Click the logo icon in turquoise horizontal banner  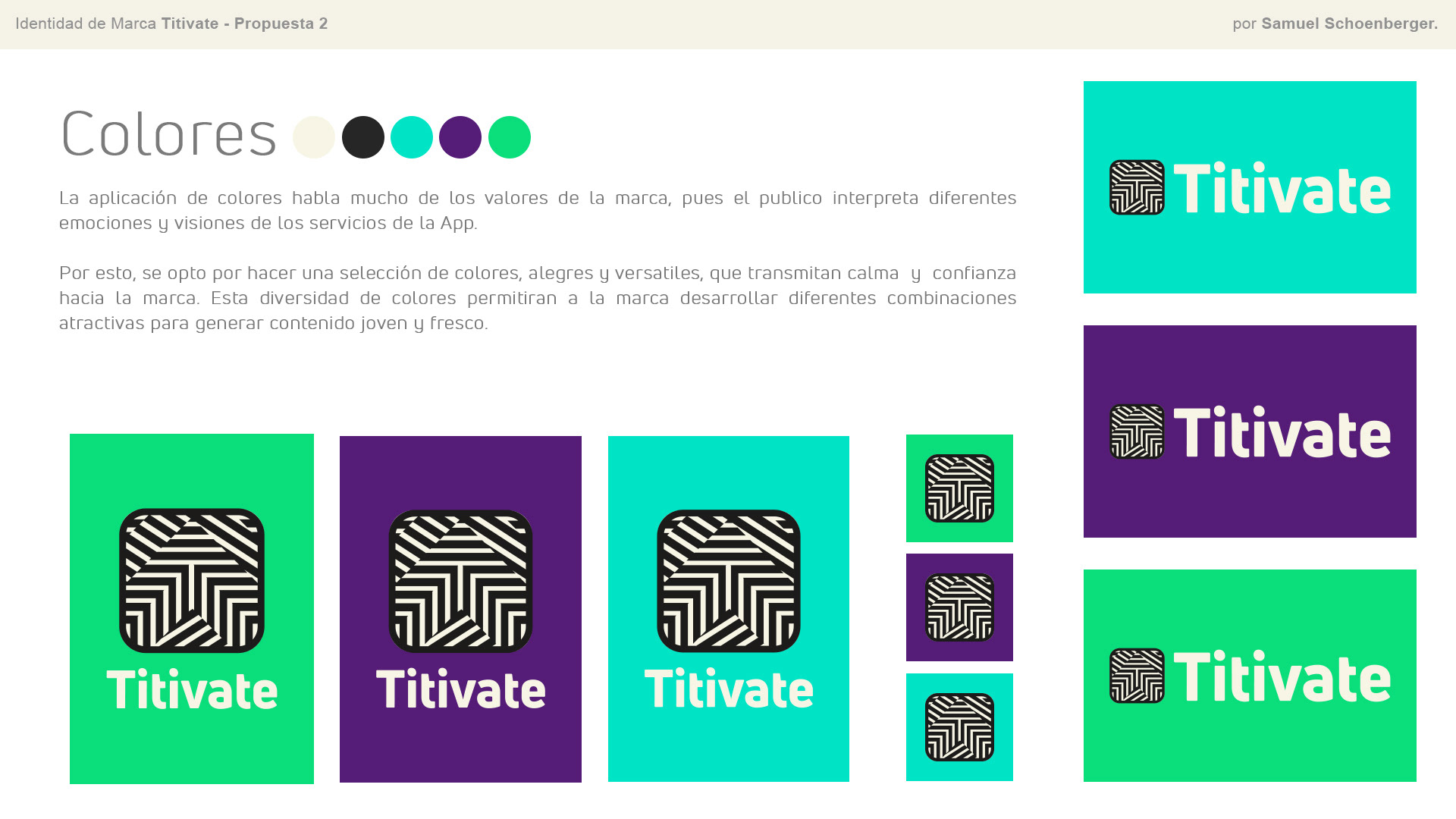[1136, 187]
